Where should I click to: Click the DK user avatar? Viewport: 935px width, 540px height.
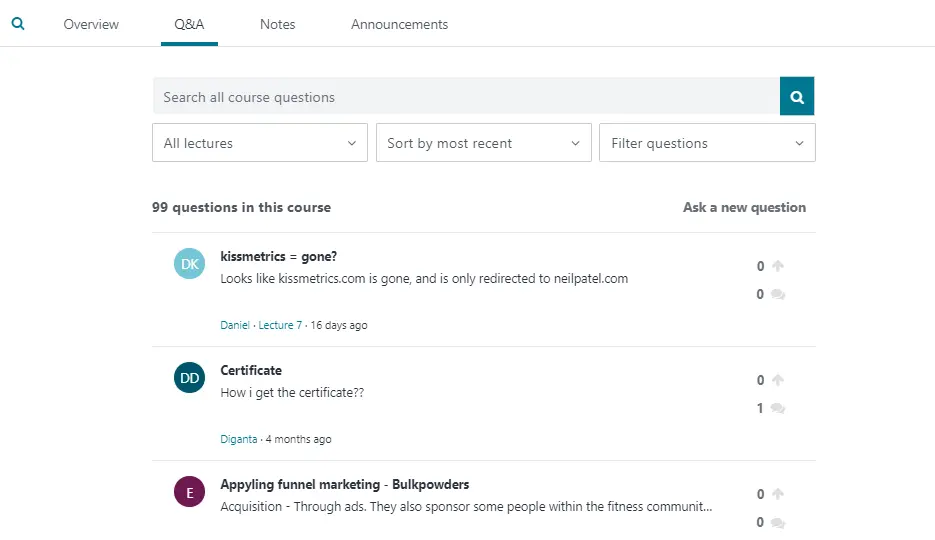(x=190, y=263)
